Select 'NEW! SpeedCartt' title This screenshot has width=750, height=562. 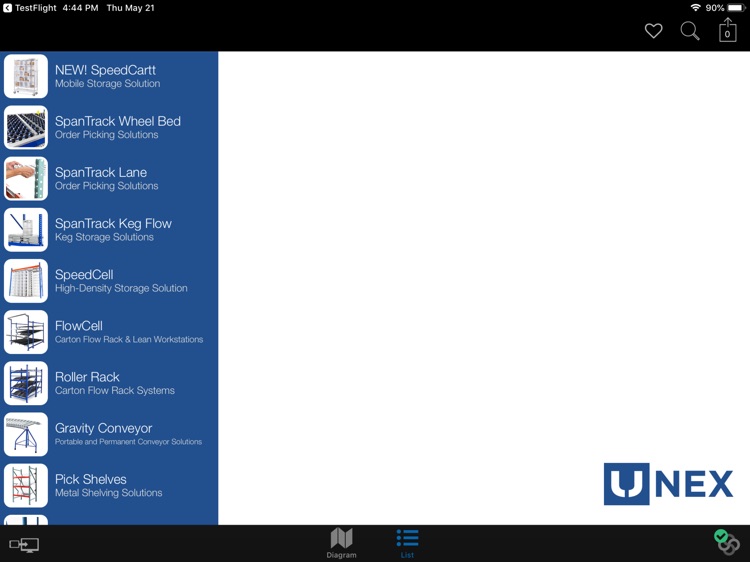(x=105, y=70)
